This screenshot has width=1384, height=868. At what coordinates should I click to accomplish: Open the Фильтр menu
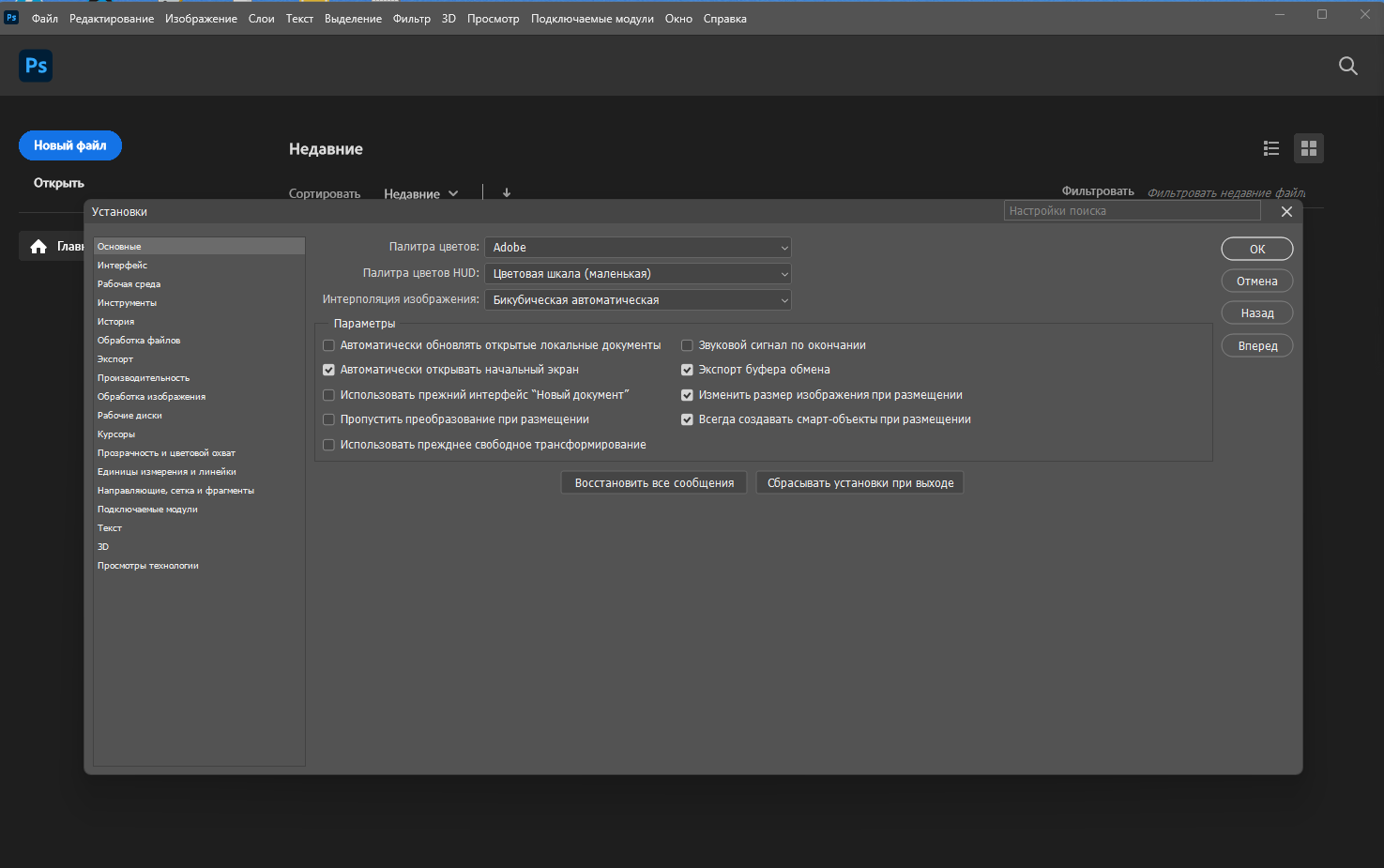click(x=411, y=19)
